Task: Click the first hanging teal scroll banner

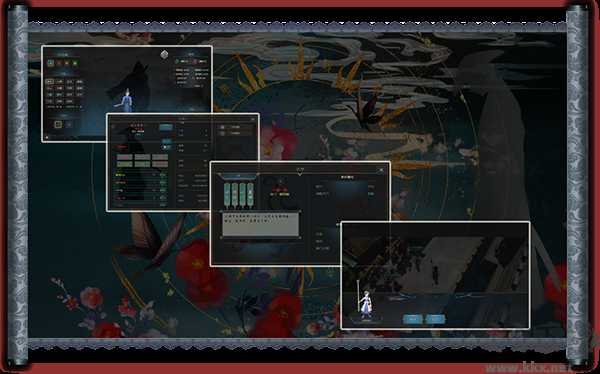Action: (227, 195)
